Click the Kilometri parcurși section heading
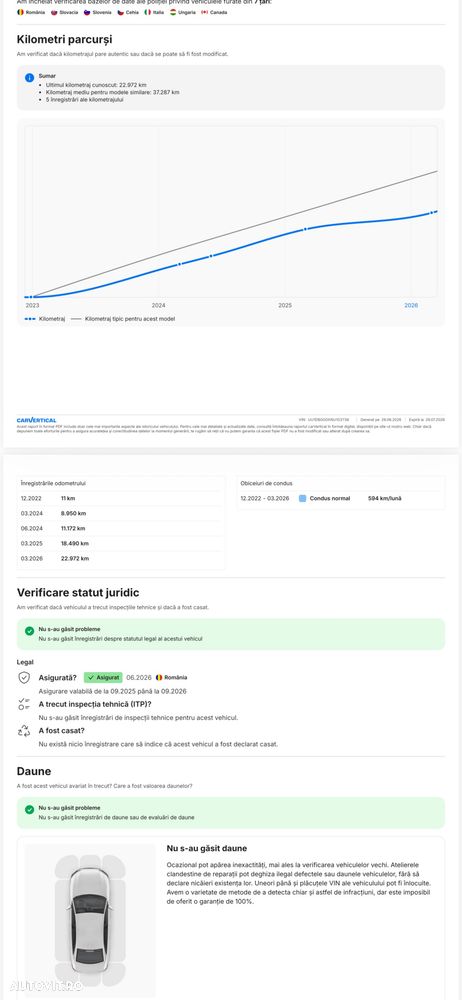 pos(64,40)
